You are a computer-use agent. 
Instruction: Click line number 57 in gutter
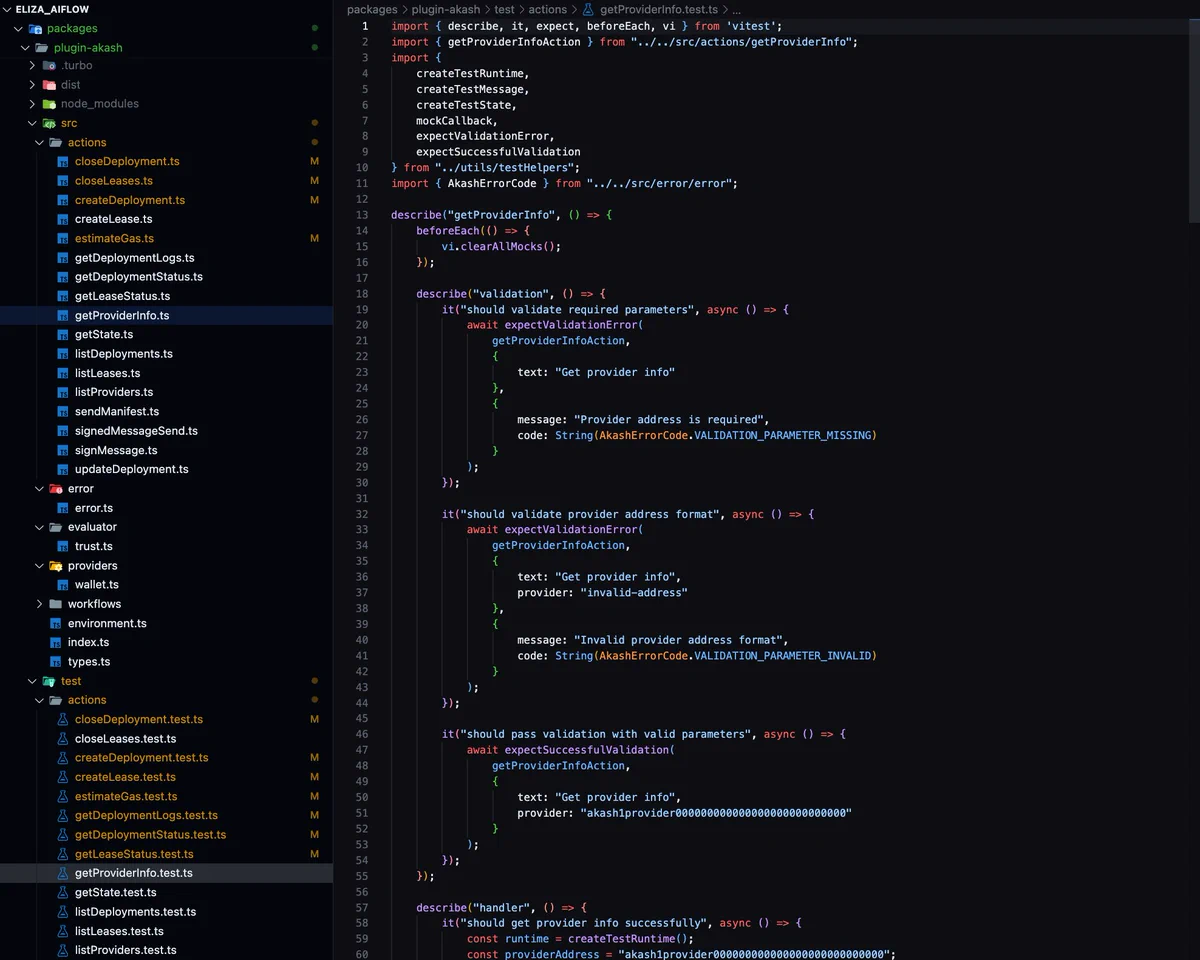pyautogui.click(x=362, y=907)
